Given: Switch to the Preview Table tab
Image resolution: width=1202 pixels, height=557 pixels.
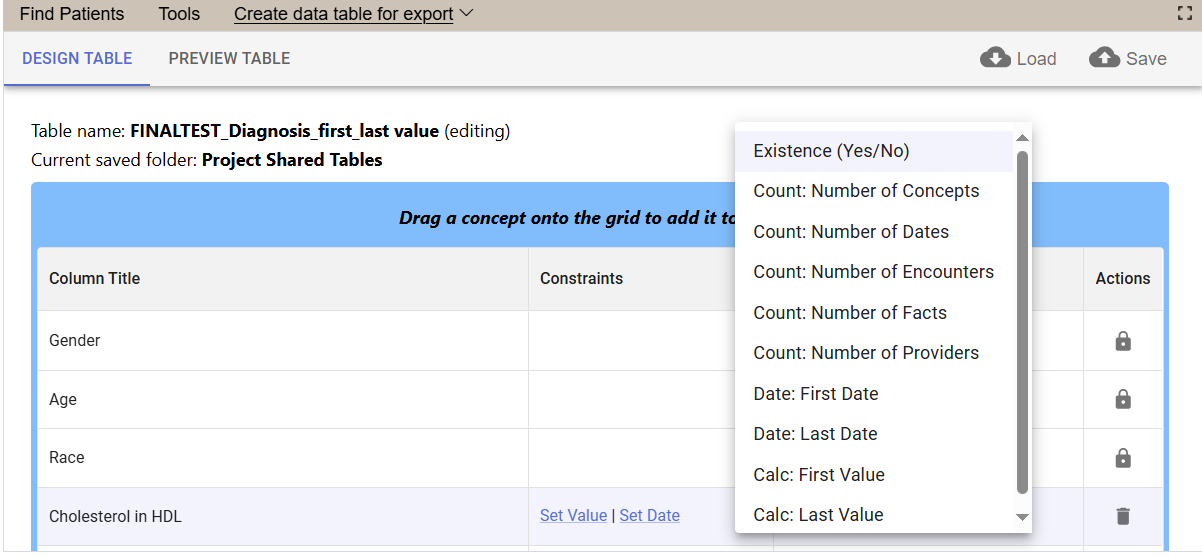Looking at the screenshot, I should click(229, 59).
